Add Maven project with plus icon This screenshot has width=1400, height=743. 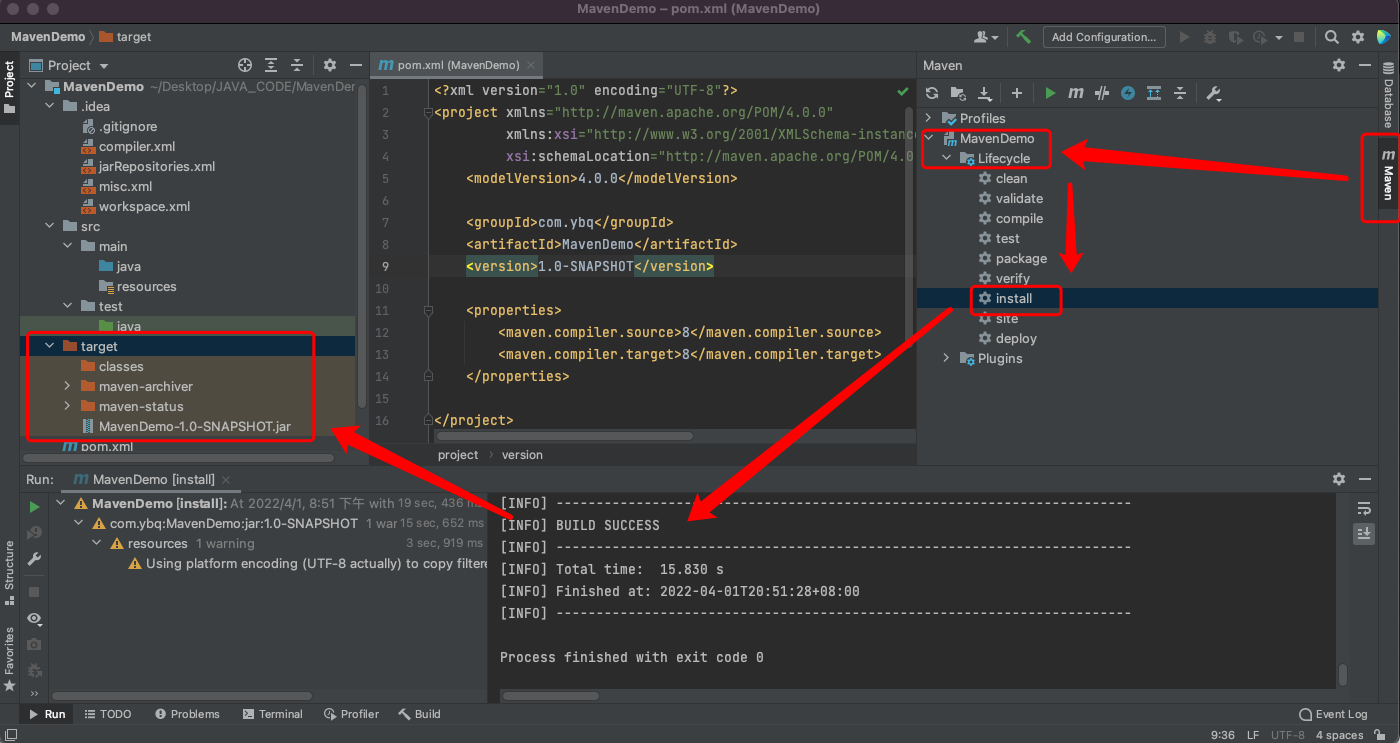point(1017,93)
